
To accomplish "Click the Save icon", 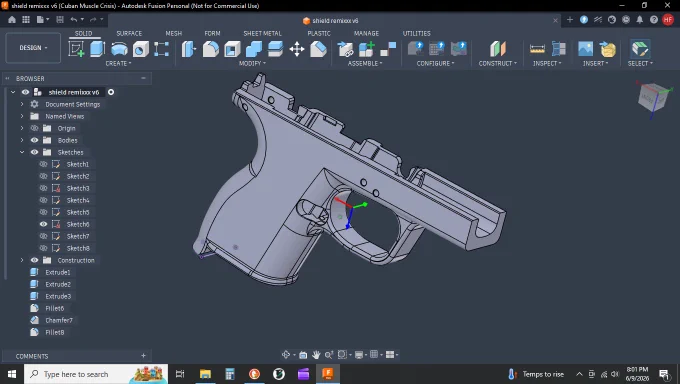I will coord(60,20).
